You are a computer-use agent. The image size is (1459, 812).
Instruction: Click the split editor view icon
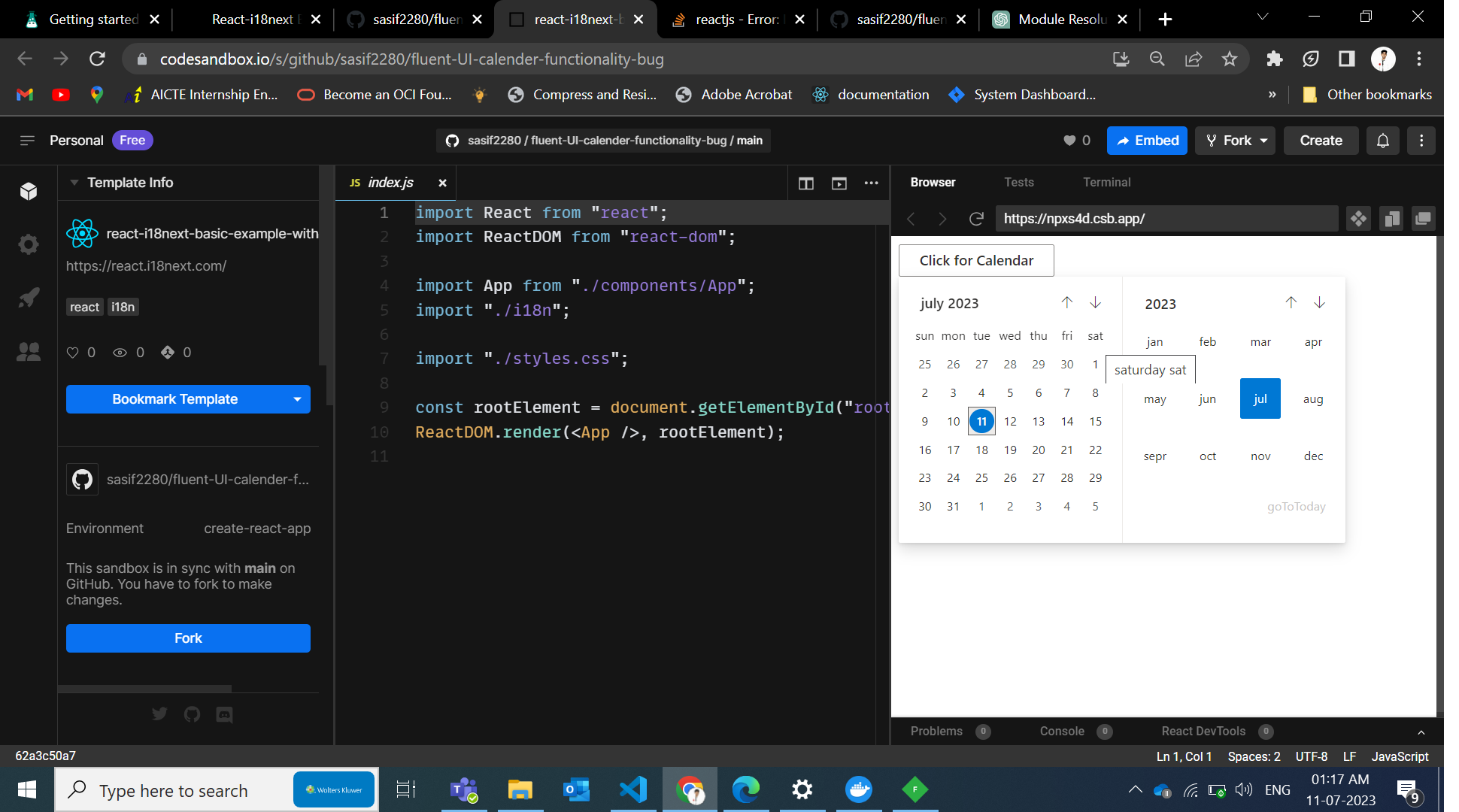click(805, 183)
